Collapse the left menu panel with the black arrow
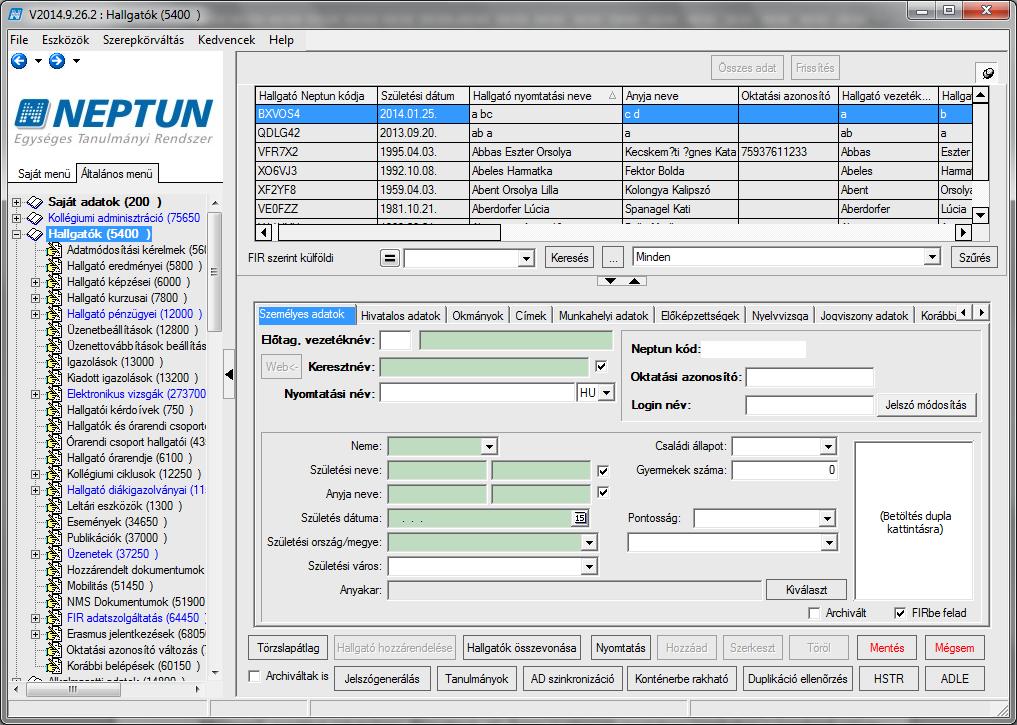This screenshot has width=1017, height=725. 229,374
